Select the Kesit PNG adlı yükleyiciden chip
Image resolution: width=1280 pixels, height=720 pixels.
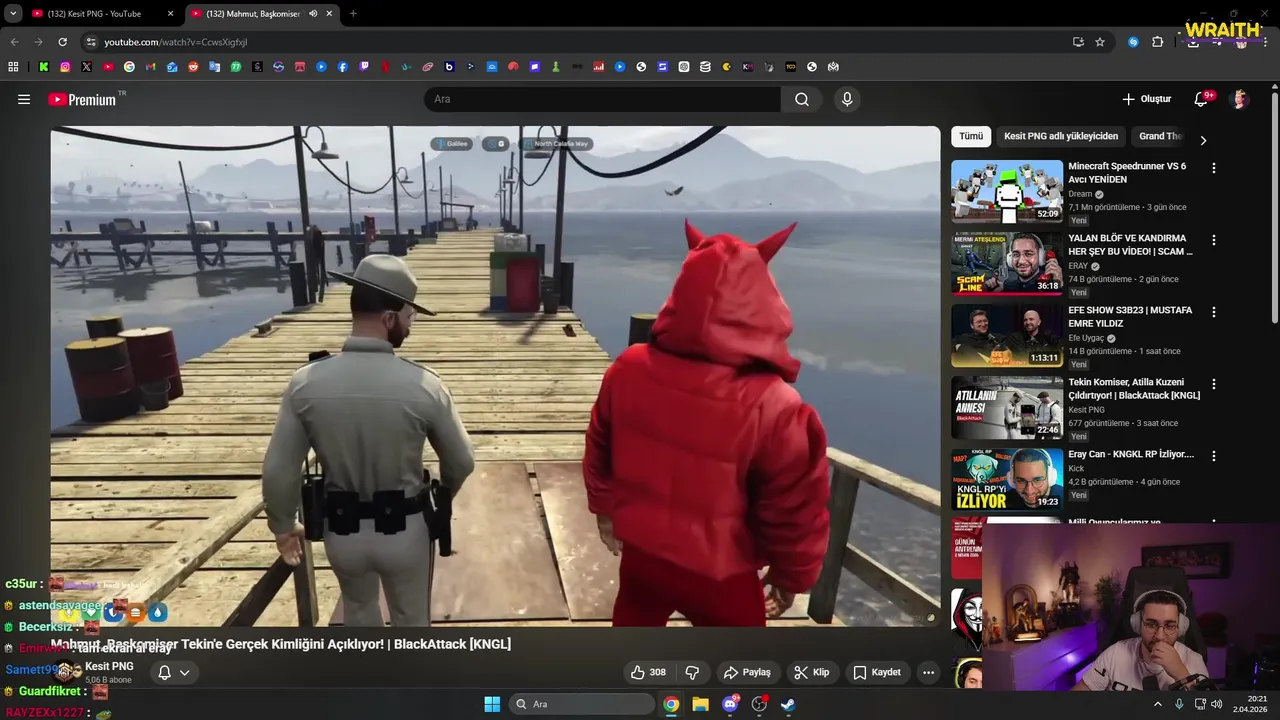pos(1061,136)
